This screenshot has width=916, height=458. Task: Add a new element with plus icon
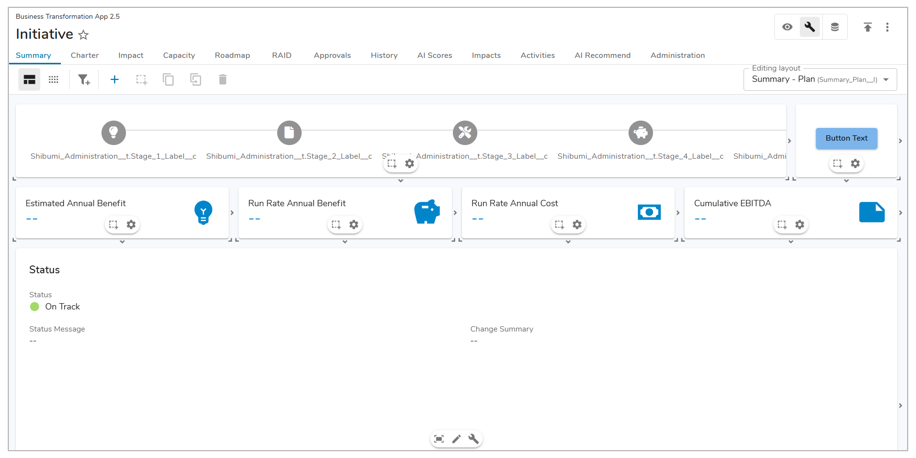coord(114,80)
